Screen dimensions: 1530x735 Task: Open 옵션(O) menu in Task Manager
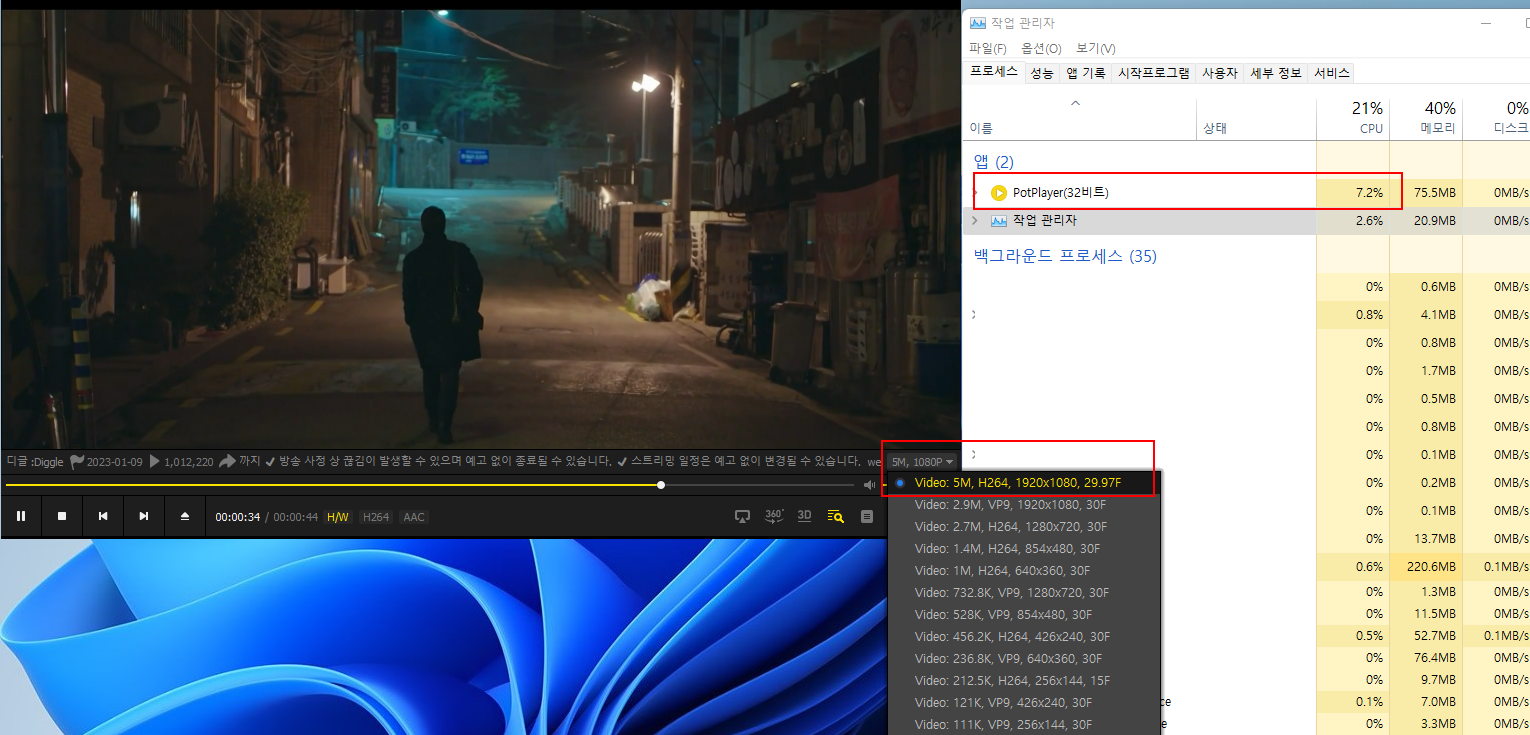tap(1041, 48)
